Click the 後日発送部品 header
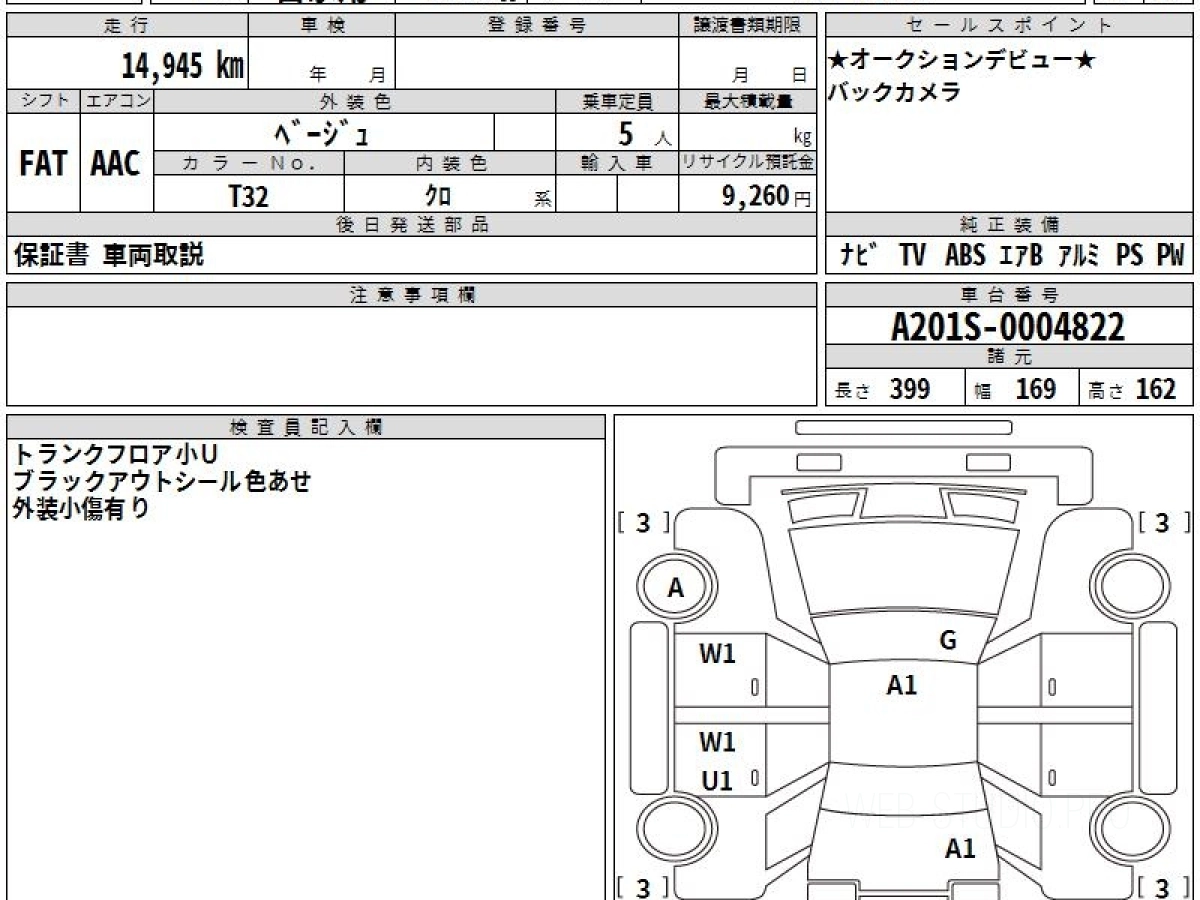The image size is (1200, 900). click(x=412, y=224)
